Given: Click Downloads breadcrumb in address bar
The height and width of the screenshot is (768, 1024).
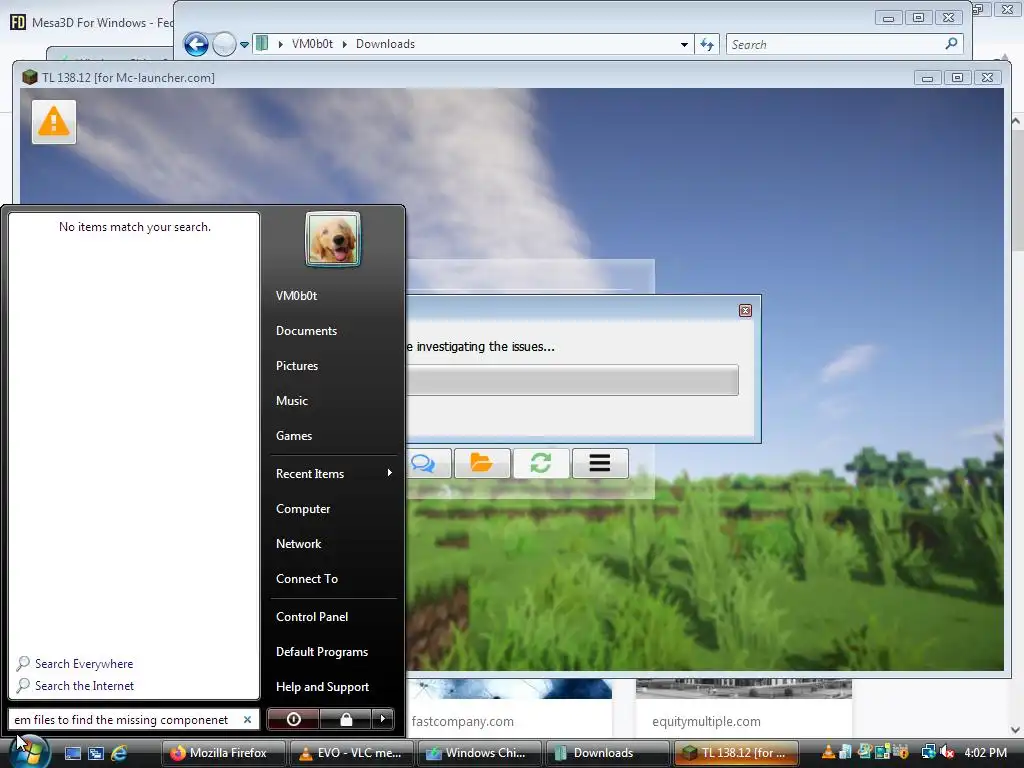Looking at the screenshot, I should [385, 44].
